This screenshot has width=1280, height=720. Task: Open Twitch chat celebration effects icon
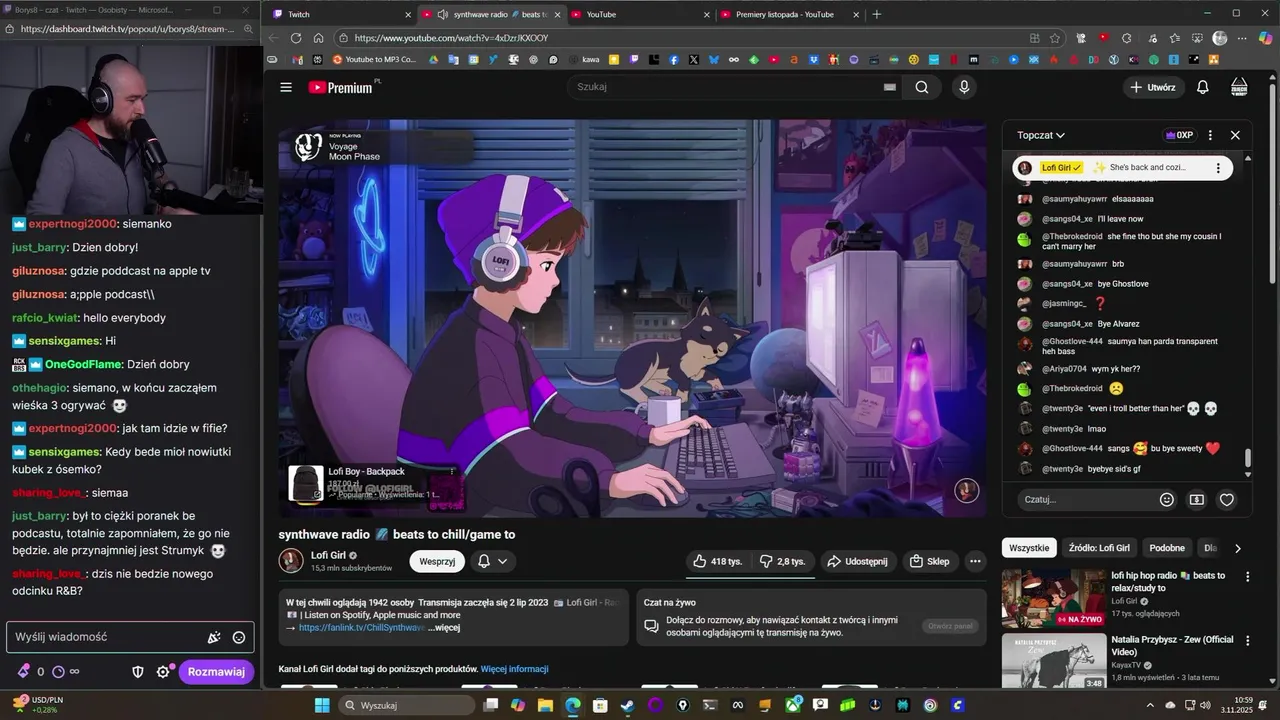(x=214, y=637)
